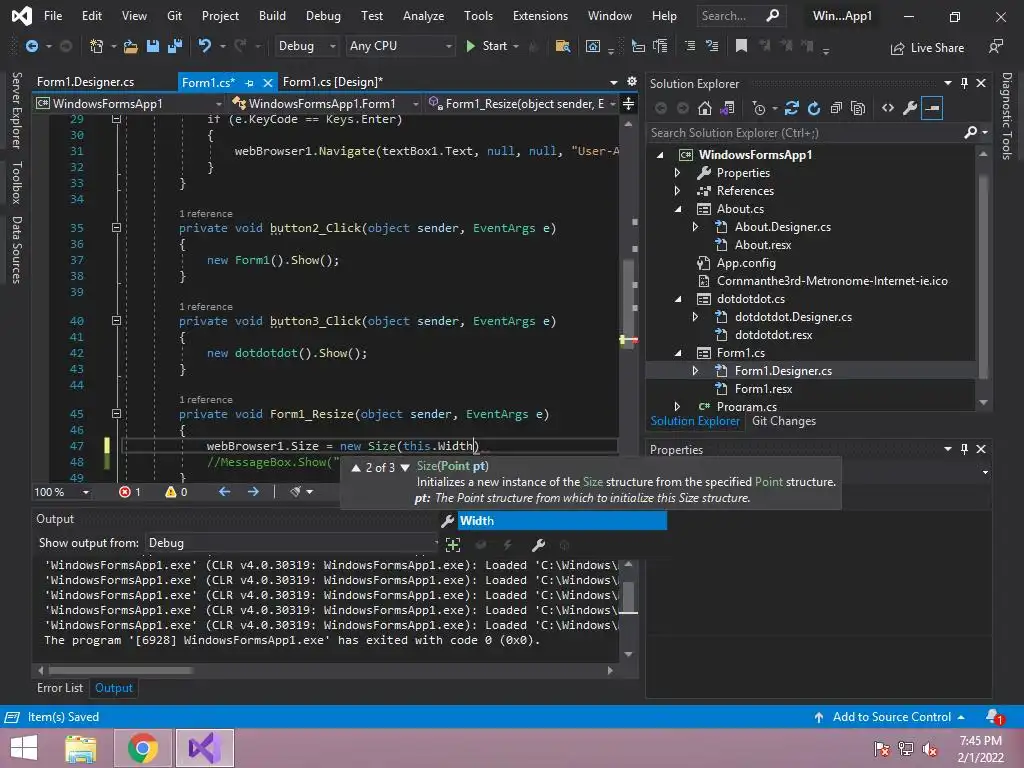The width and height of the screenshot is (1024, 768).
Task: Click the warnings count indicator
Action: pyautogui.click(x=176, y=492)
